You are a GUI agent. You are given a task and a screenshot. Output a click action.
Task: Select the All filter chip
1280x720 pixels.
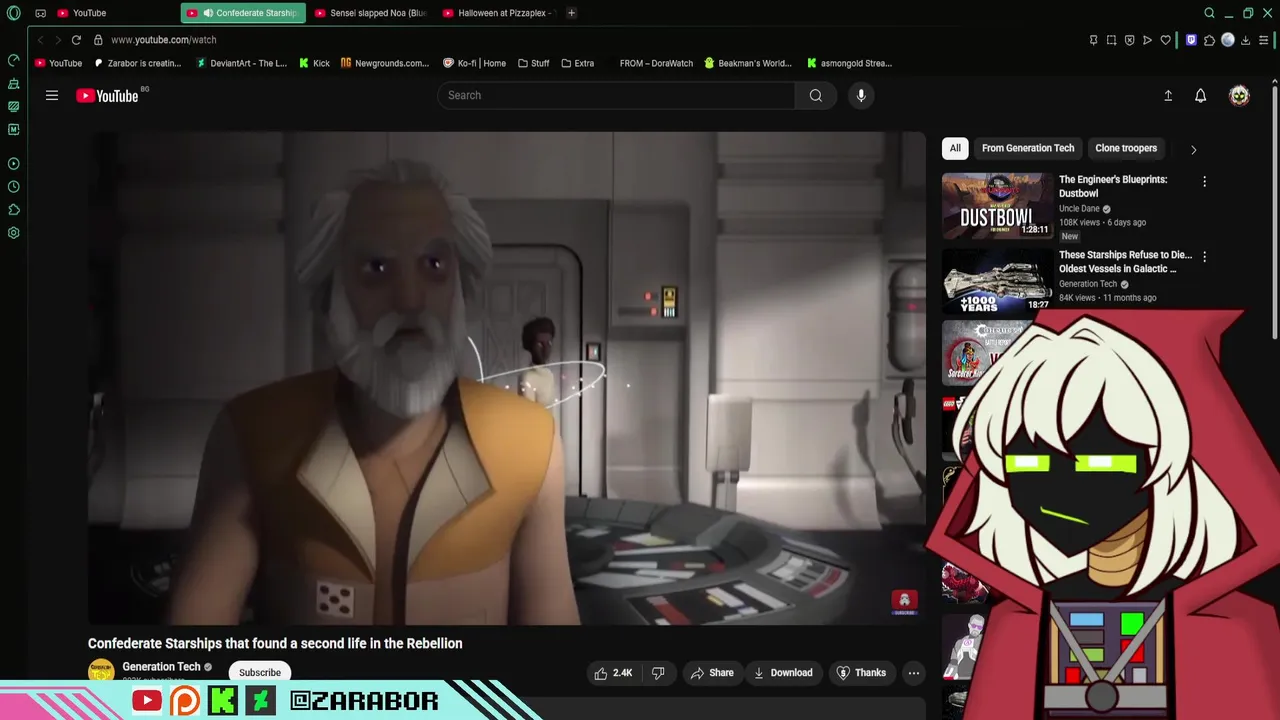955,148
